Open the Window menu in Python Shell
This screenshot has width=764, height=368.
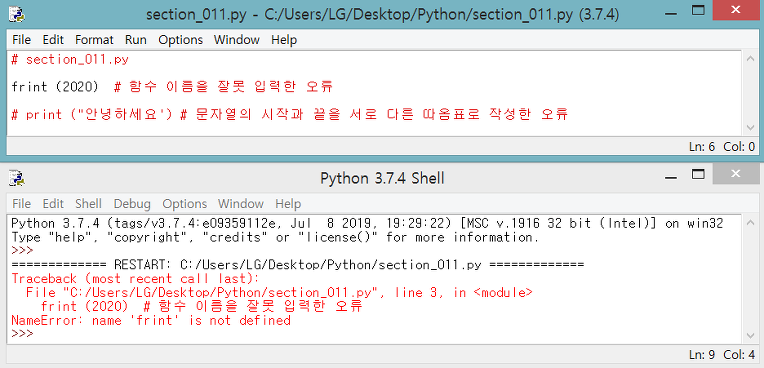[x=241, y=203]
